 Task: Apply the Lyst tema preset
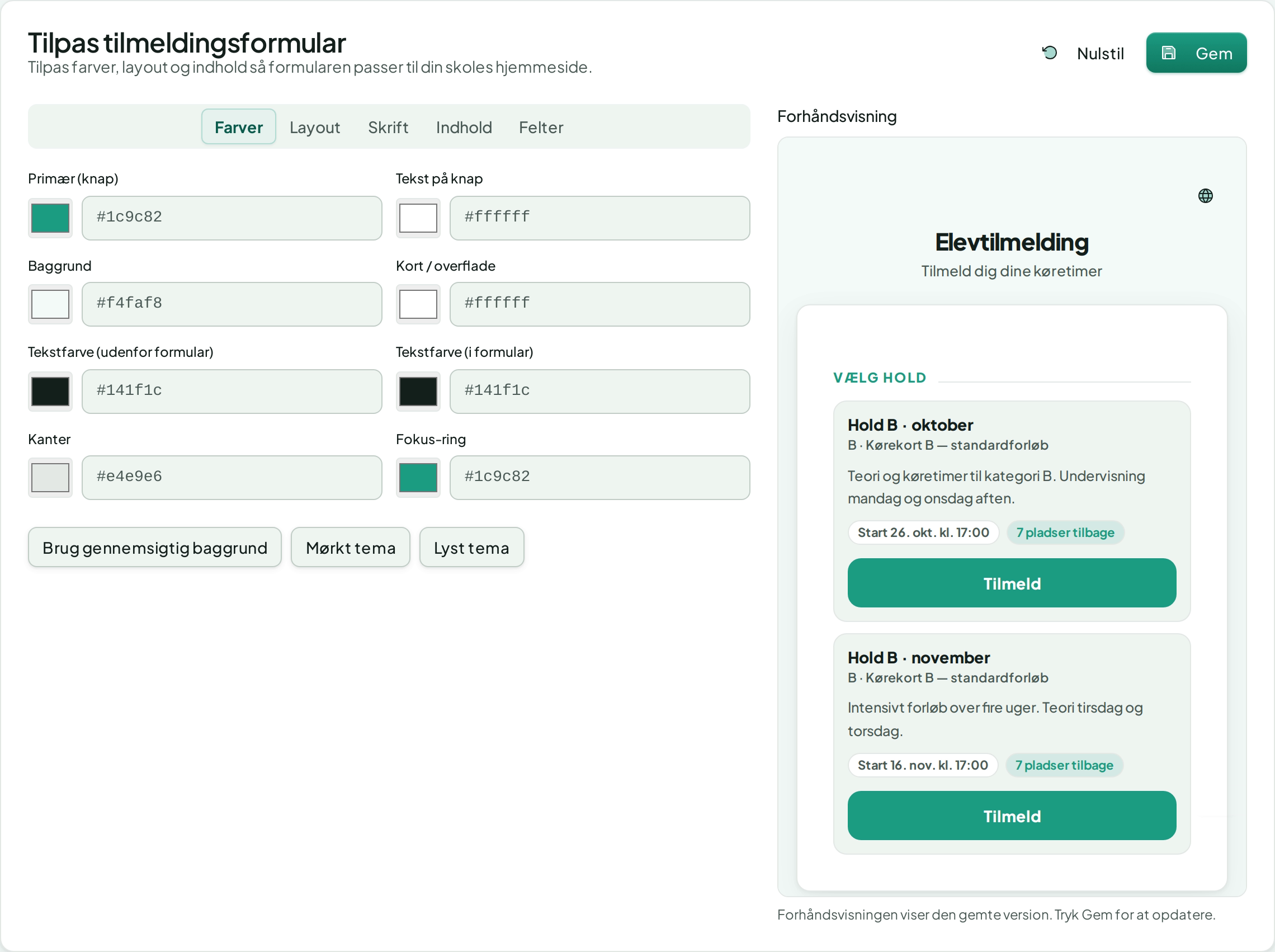click(x=471, y=548)
